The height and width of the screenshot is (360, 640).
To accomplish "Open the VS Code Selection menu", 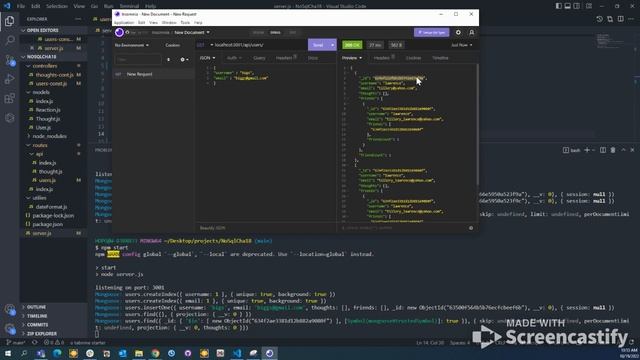I will [57, 6].
